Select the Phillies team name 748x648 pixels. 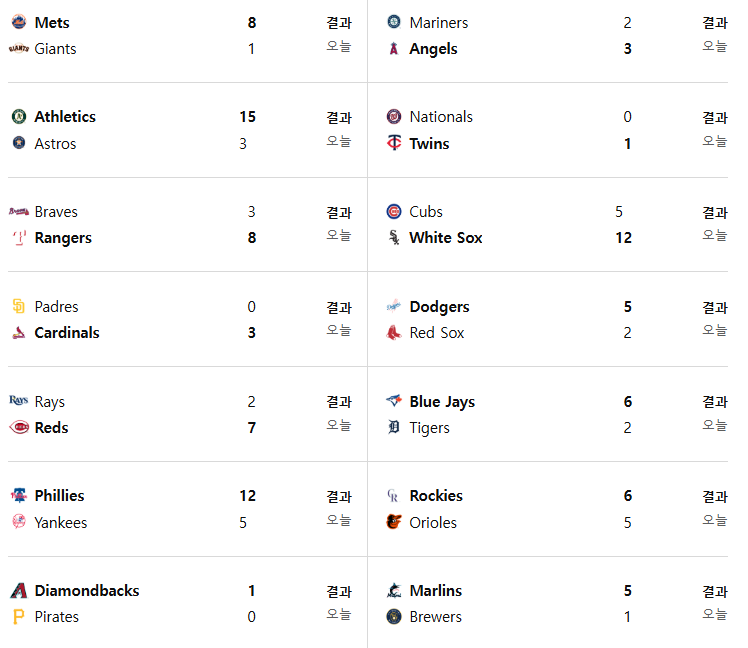60,496
